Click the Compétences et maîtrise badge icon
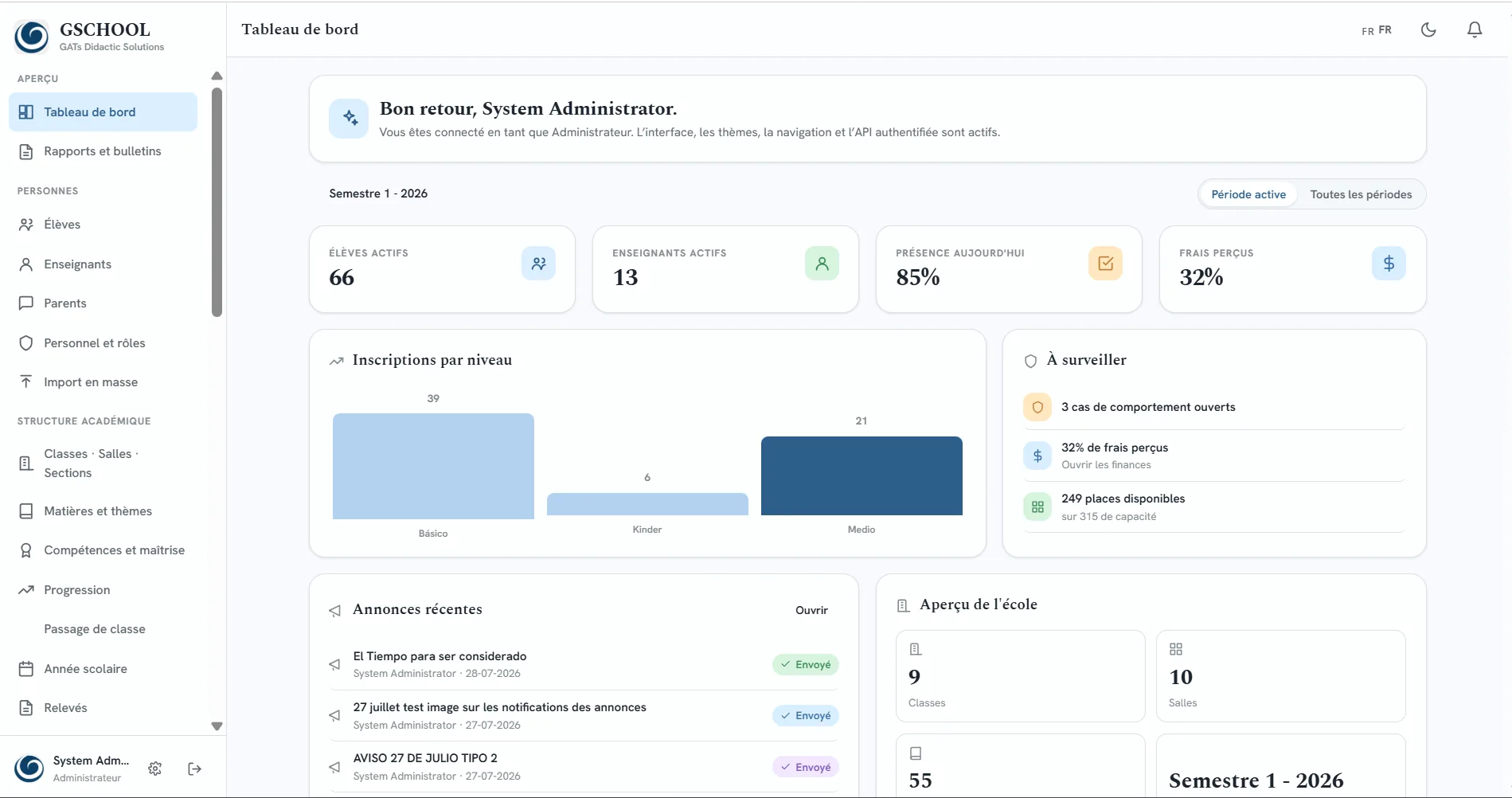Screen dimensions: 1512x798 pos(26,550)
